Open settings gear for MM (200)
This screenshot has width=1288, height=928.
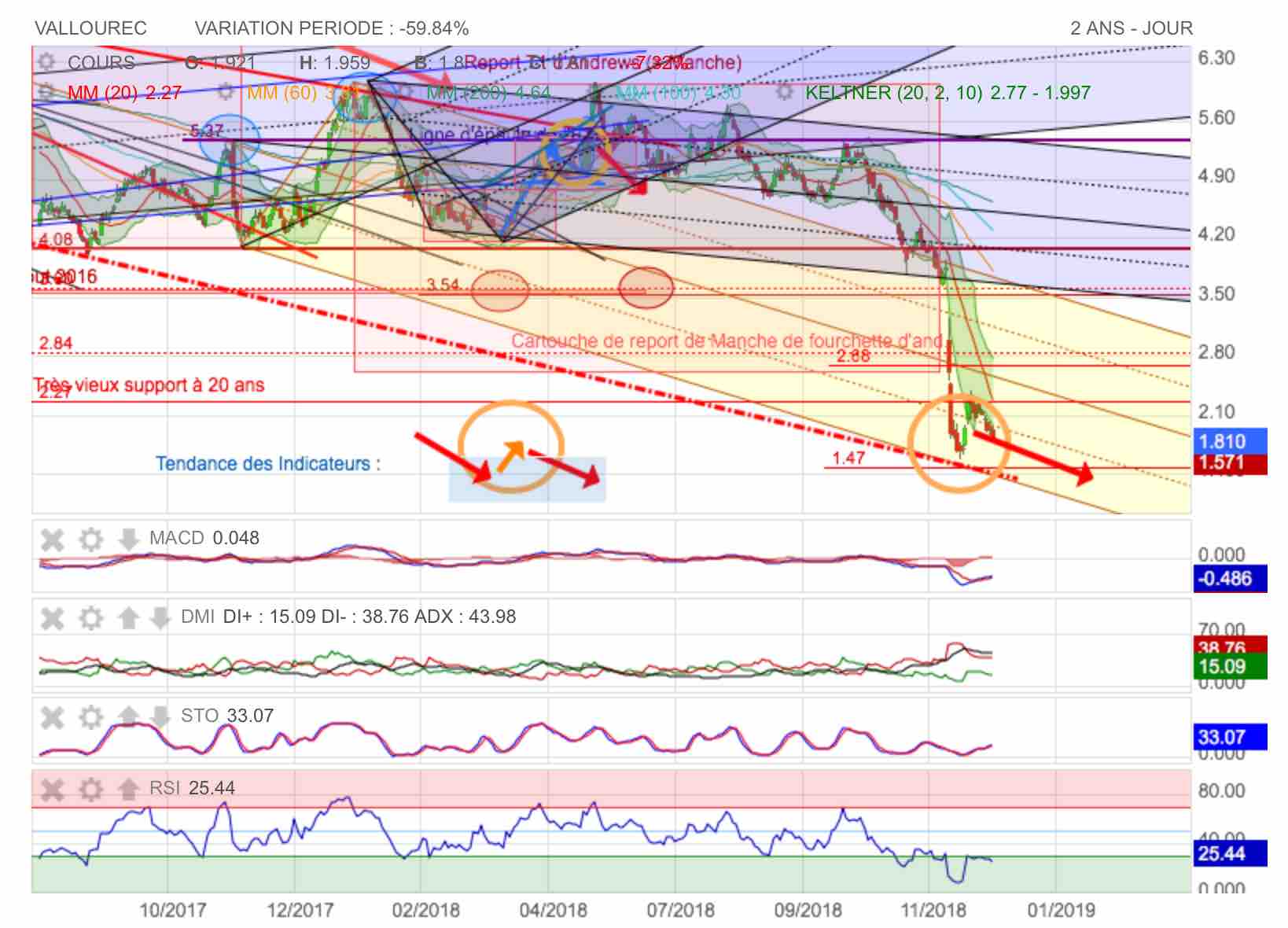tap(405, 92)
